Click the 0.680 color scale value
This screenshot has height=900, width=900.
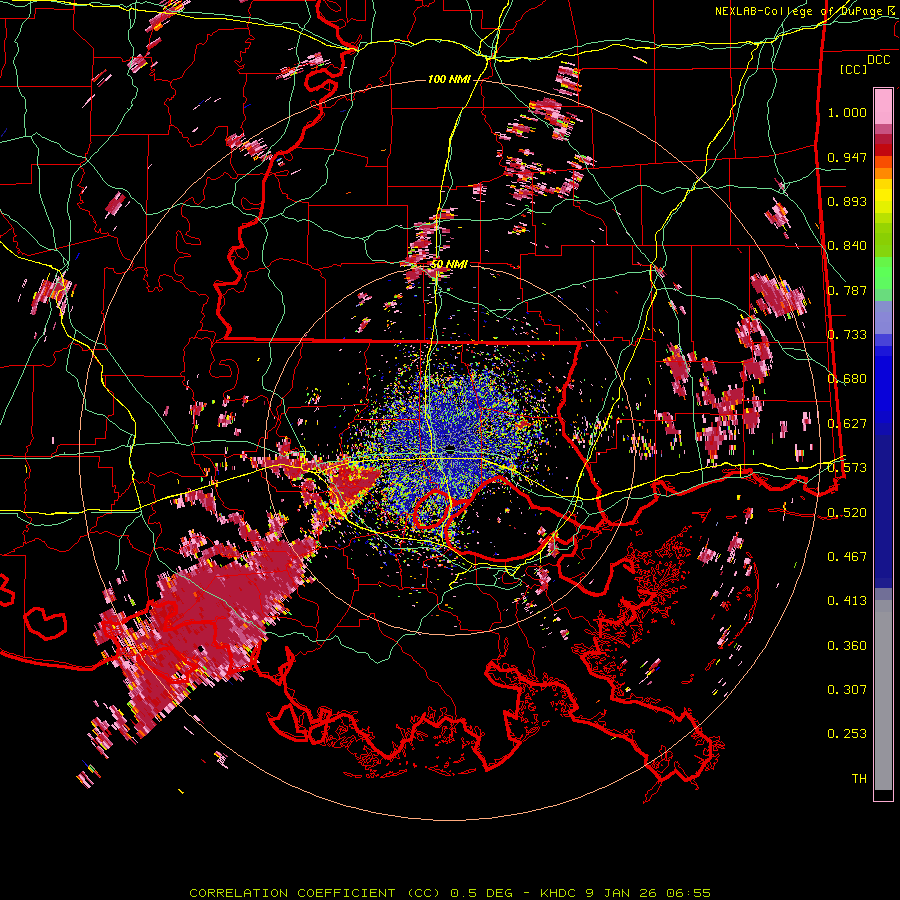pyautogui.click(x=847, y=379)
